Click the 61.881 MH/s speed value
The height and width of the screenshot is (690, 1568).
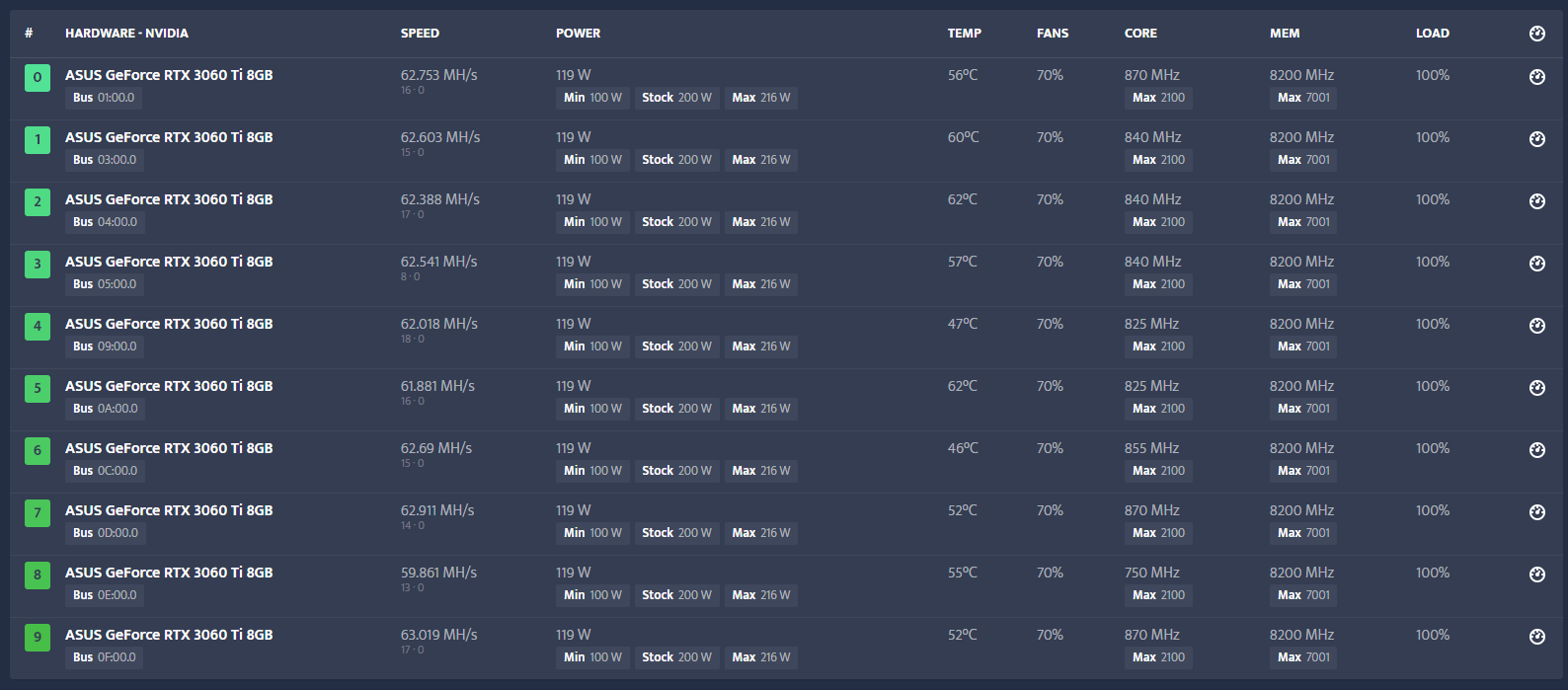tap(437, 386)
